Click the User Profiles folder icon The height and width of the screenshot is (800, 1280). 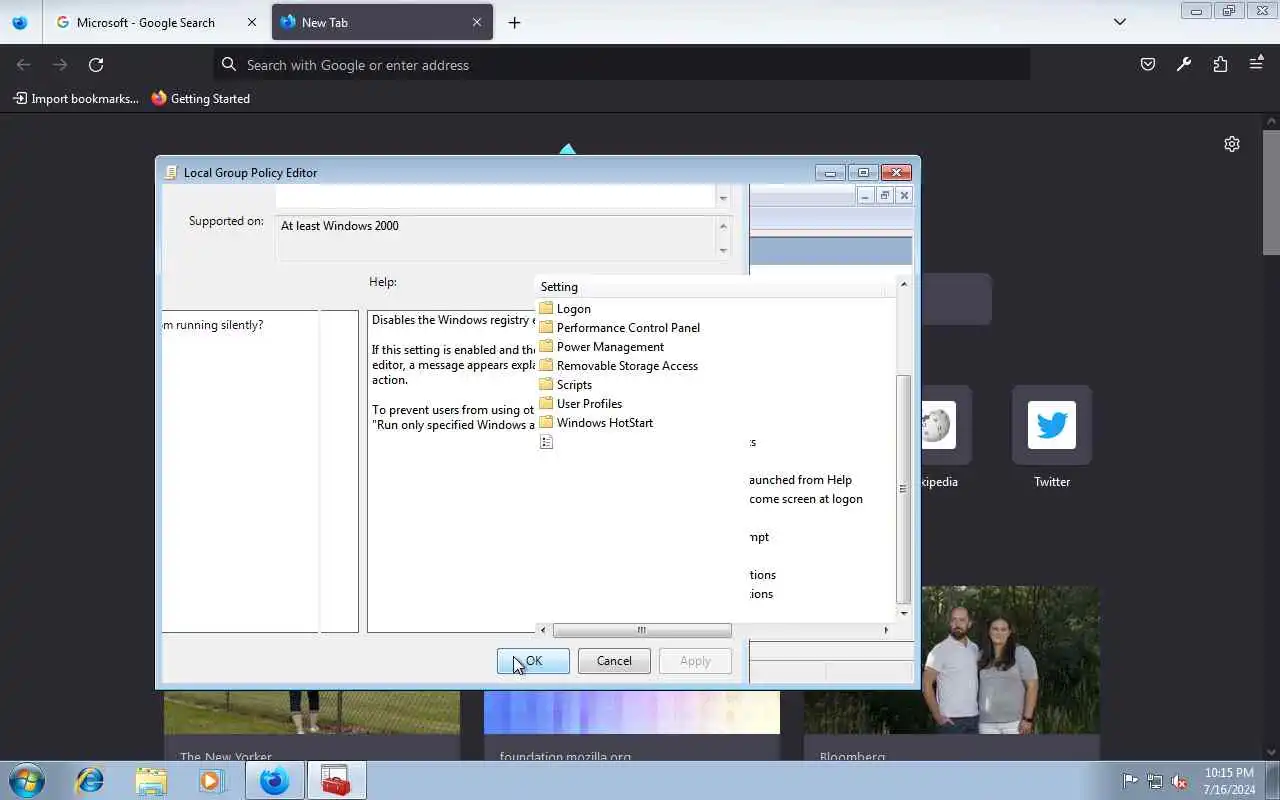click(x=546, y=403)
